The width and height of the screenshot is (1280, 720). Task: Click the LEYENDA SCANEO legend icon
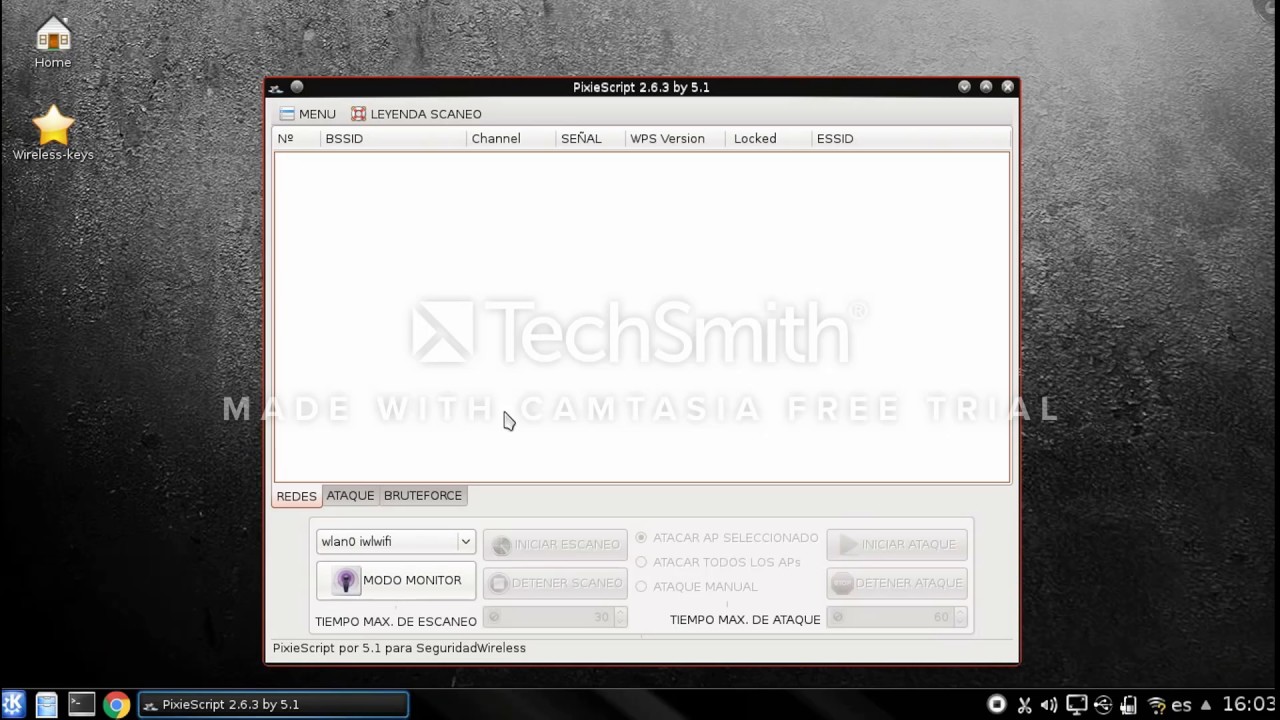pos(358,114)
